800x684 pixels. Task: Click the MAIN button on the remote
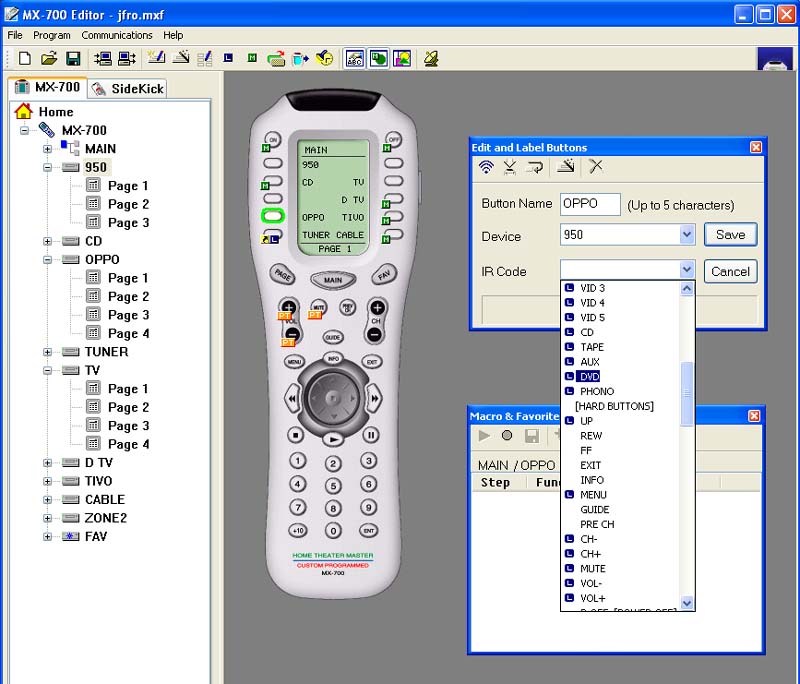(333, 280)
